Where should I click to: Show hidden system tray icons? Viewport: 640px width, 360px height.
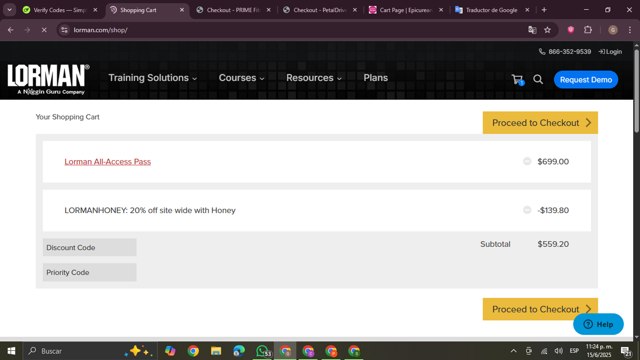pos(513,351)
